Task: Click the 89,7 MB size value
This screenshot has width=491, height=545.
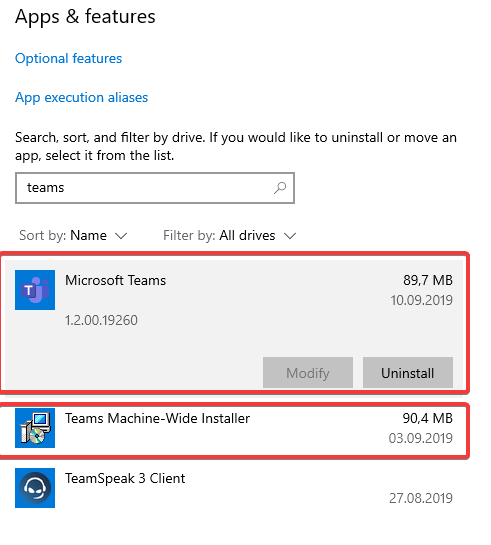Action: click(x=428, y=280)
